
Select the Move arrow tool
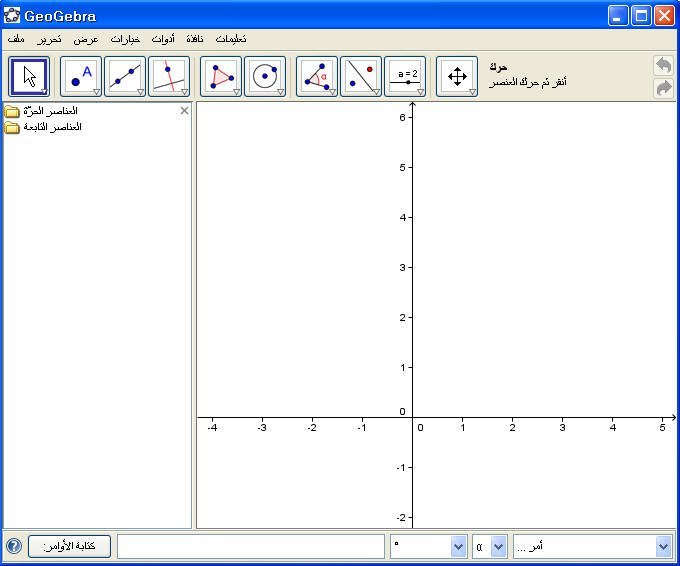click(x=29, y=76)
